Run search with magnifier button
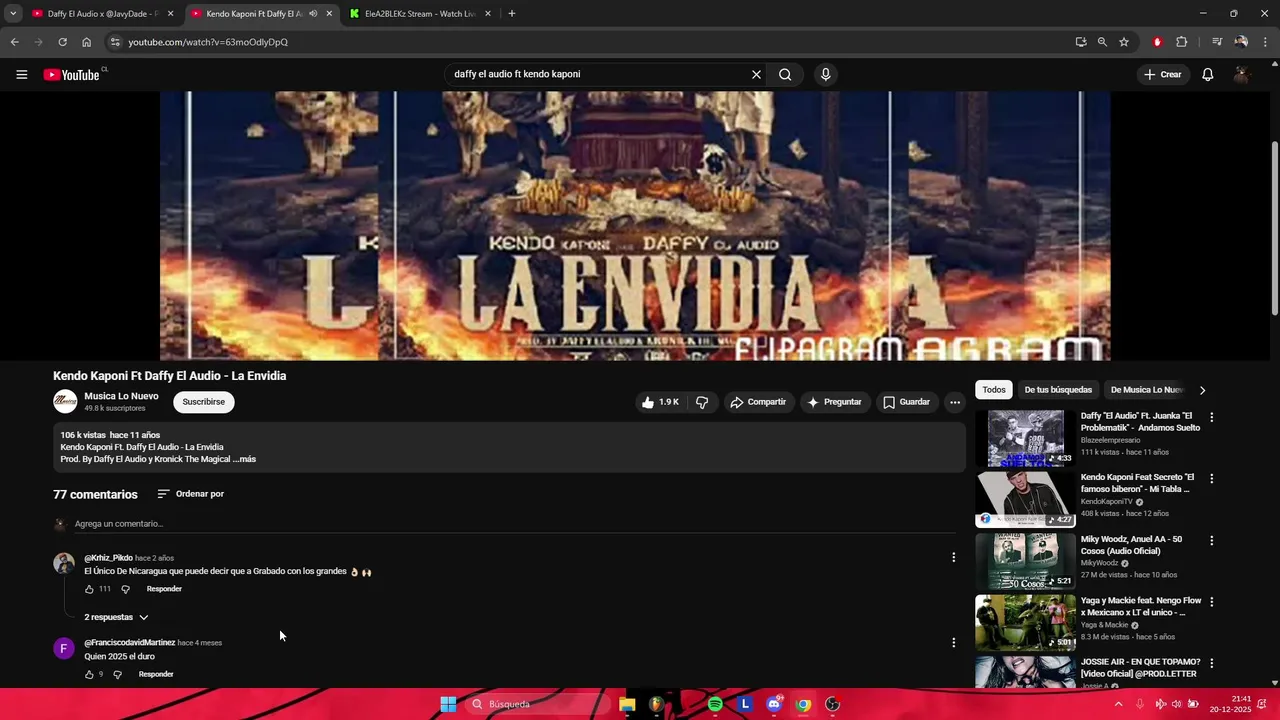 (x=785, y=74)
